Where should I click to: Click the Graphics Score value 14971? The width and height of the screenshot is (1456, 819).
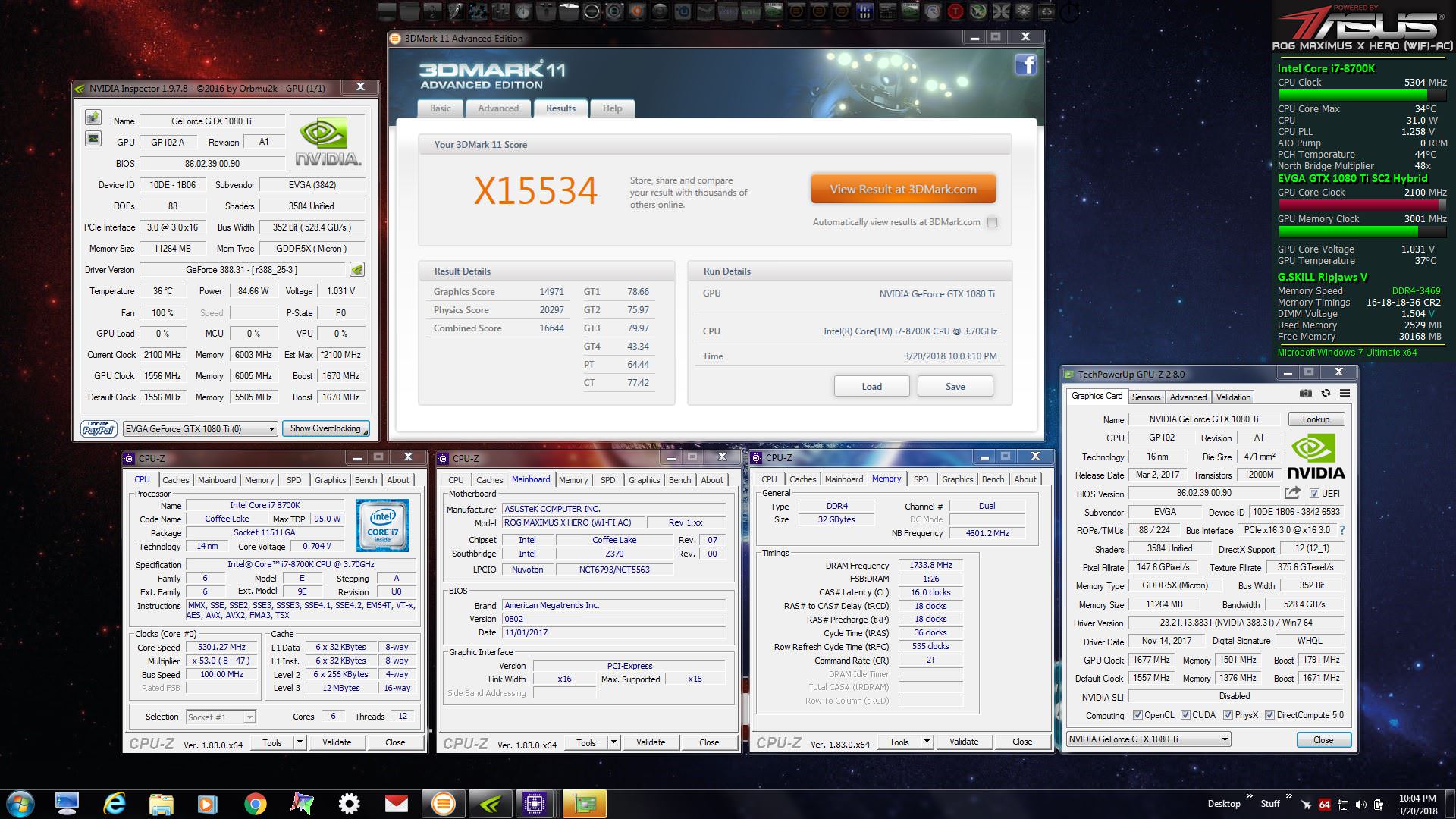pos(551,292)
